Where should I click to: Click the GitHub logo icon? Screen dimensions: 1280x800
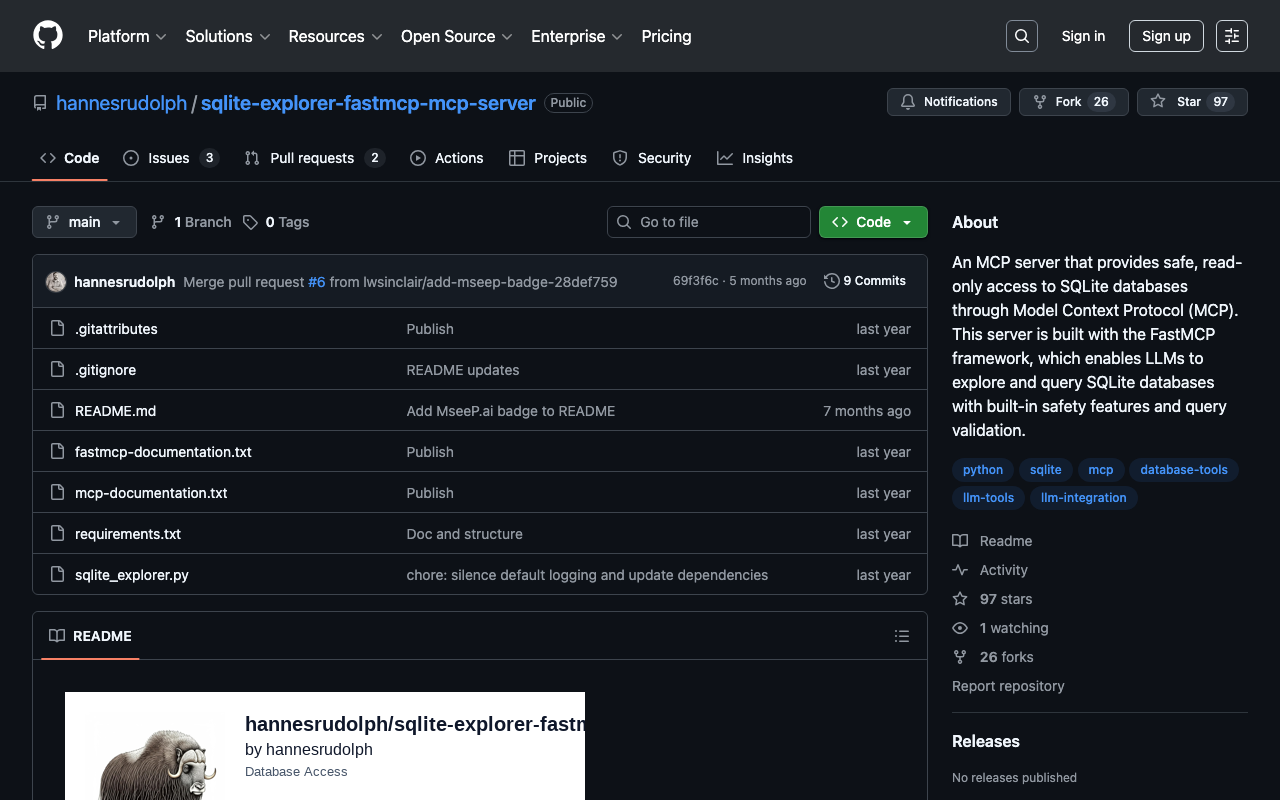48,36
